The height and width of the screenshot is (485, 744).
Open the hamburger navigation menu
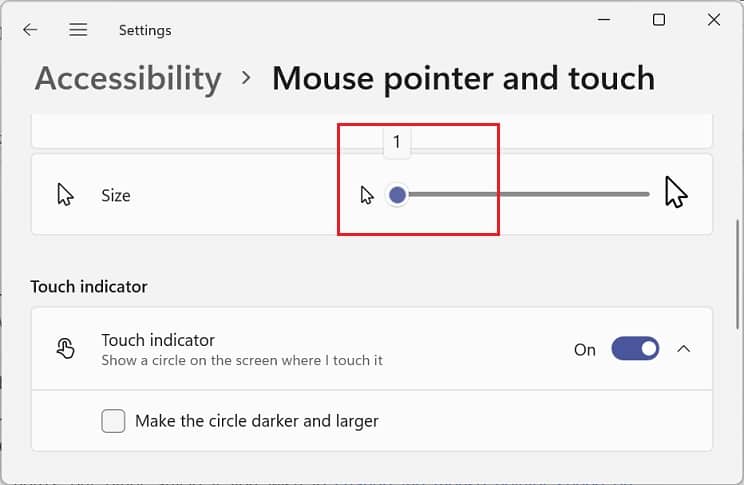tap(78, 30)
